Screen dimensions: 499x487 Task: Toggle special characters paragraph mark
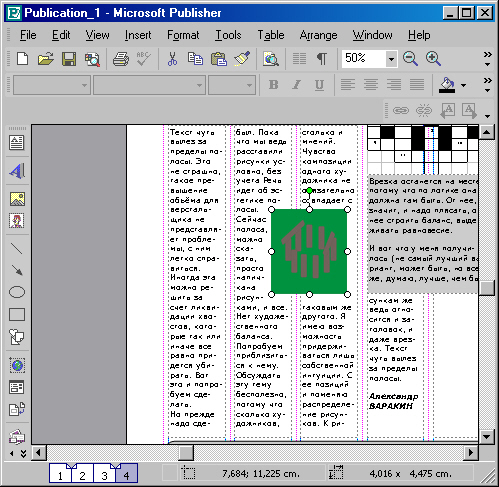click(322, 59)
